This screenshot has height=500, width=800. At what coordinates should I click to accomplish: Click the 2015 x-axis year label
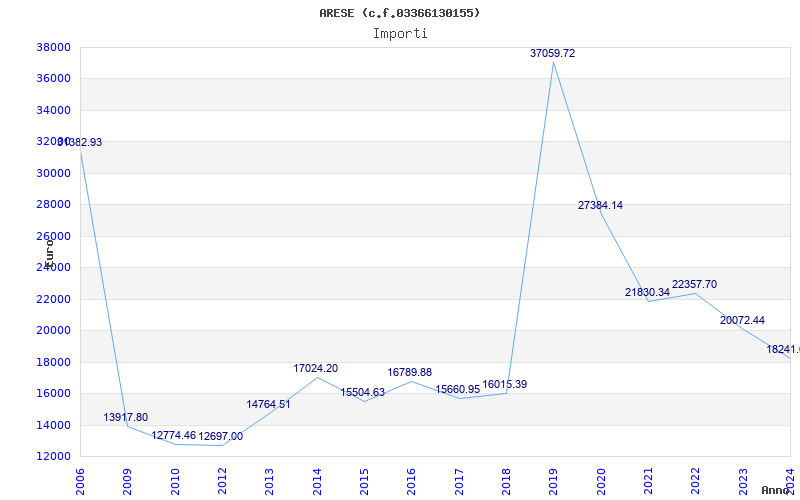point(364,482)
